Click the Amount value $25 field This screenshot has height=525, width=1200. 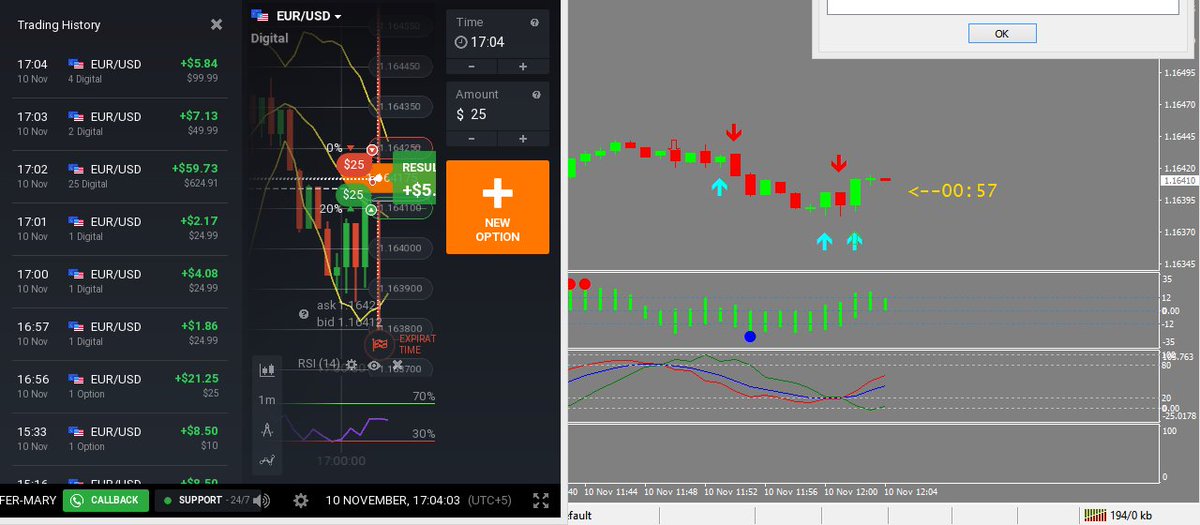tap(497, 114)
